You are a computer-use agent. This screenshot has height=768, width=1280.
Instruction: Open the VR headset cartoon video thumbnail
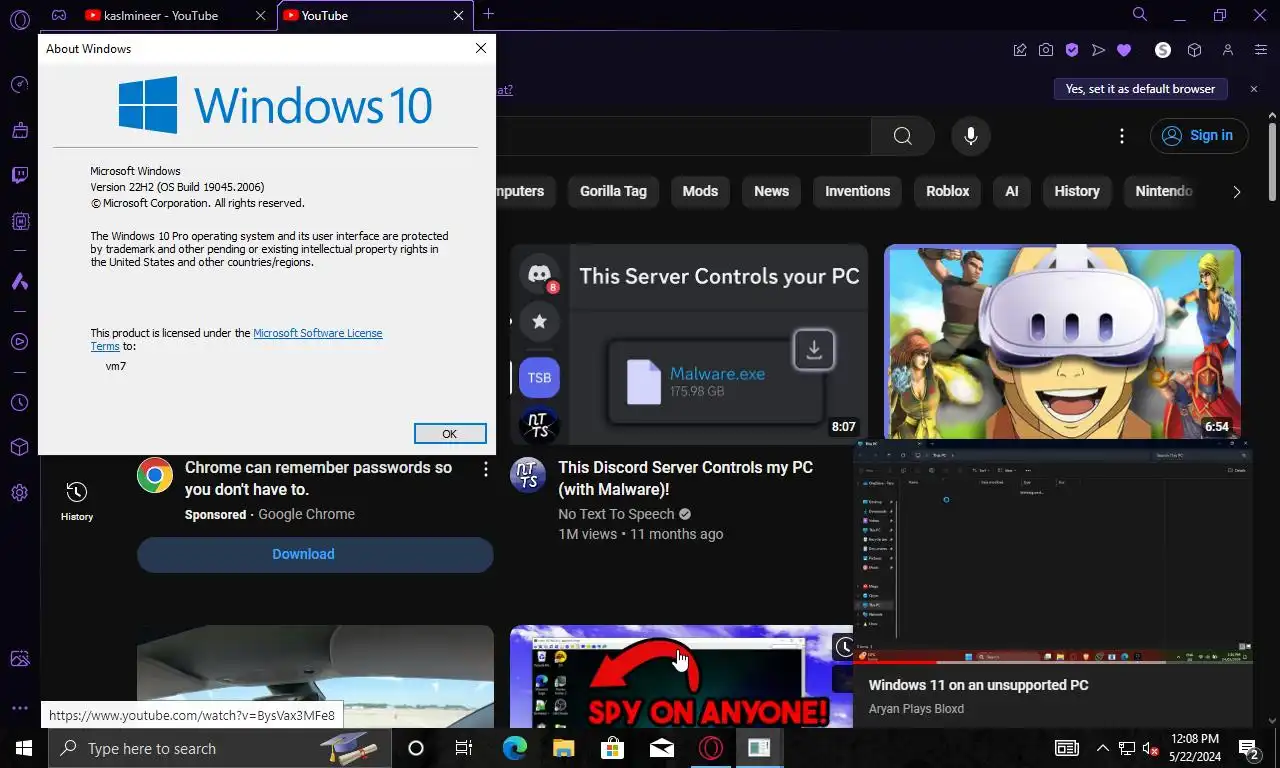tap(1062, 341)
